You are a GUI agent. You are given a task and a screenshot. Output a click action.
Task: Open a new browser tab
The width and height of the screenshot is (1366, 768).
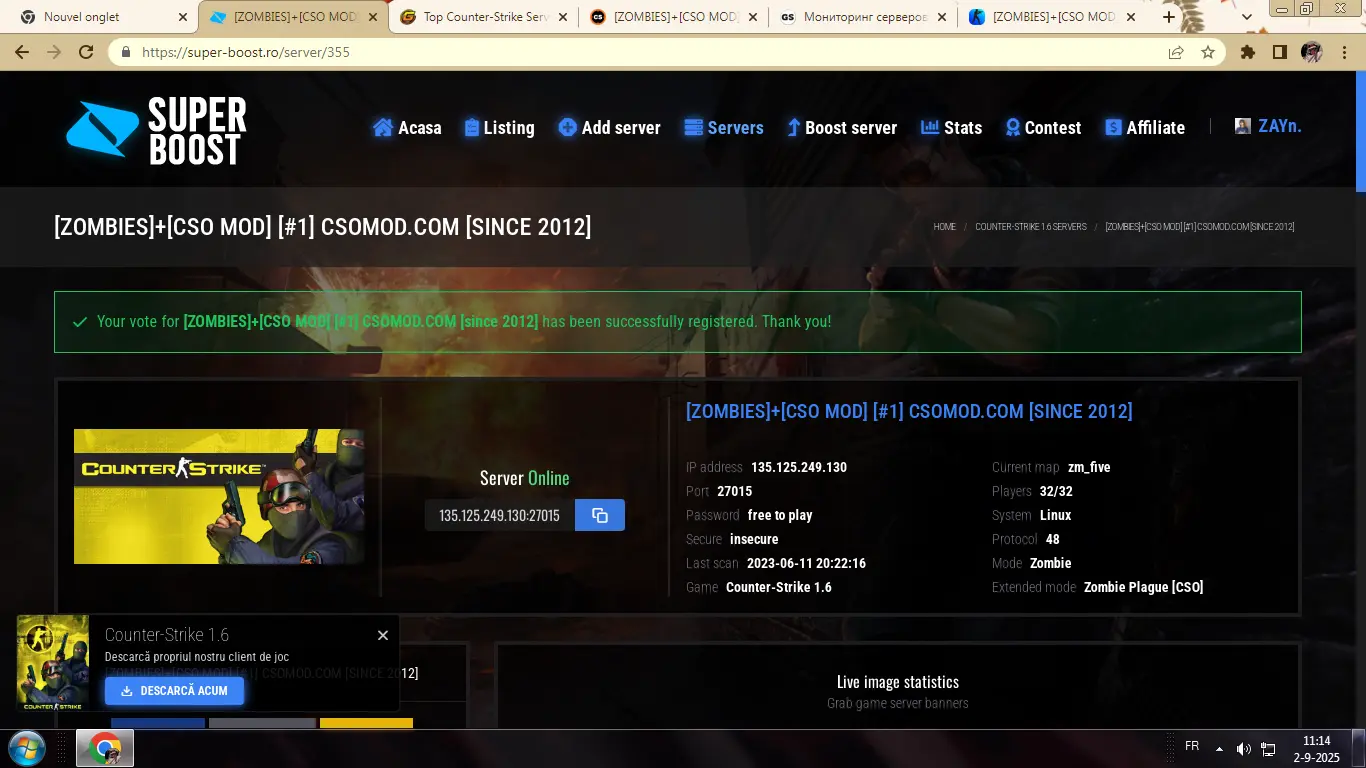(x=1169, y=17)
